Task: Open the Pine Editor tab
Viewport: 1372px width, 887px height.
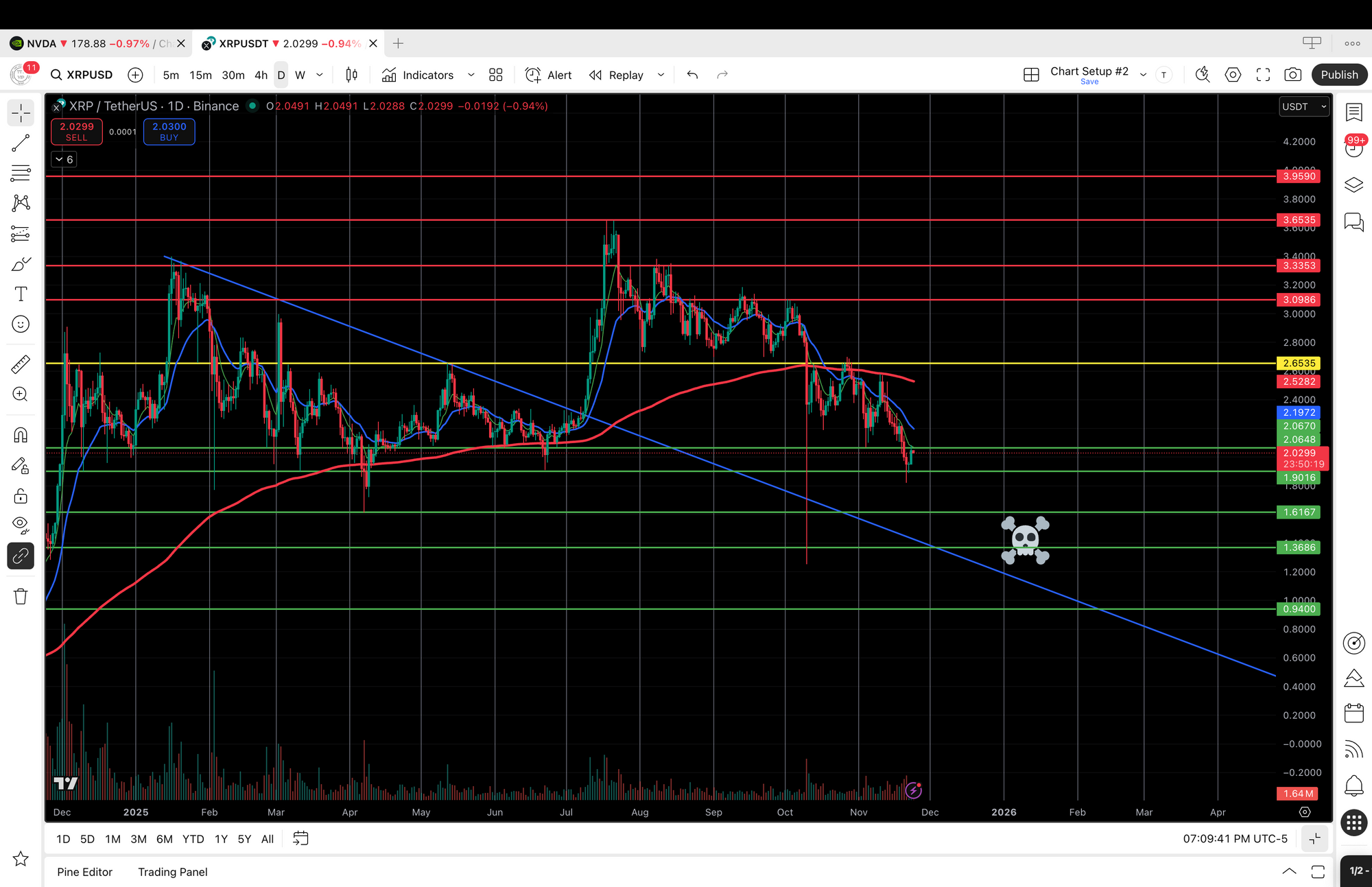Action: pos(84,872)
